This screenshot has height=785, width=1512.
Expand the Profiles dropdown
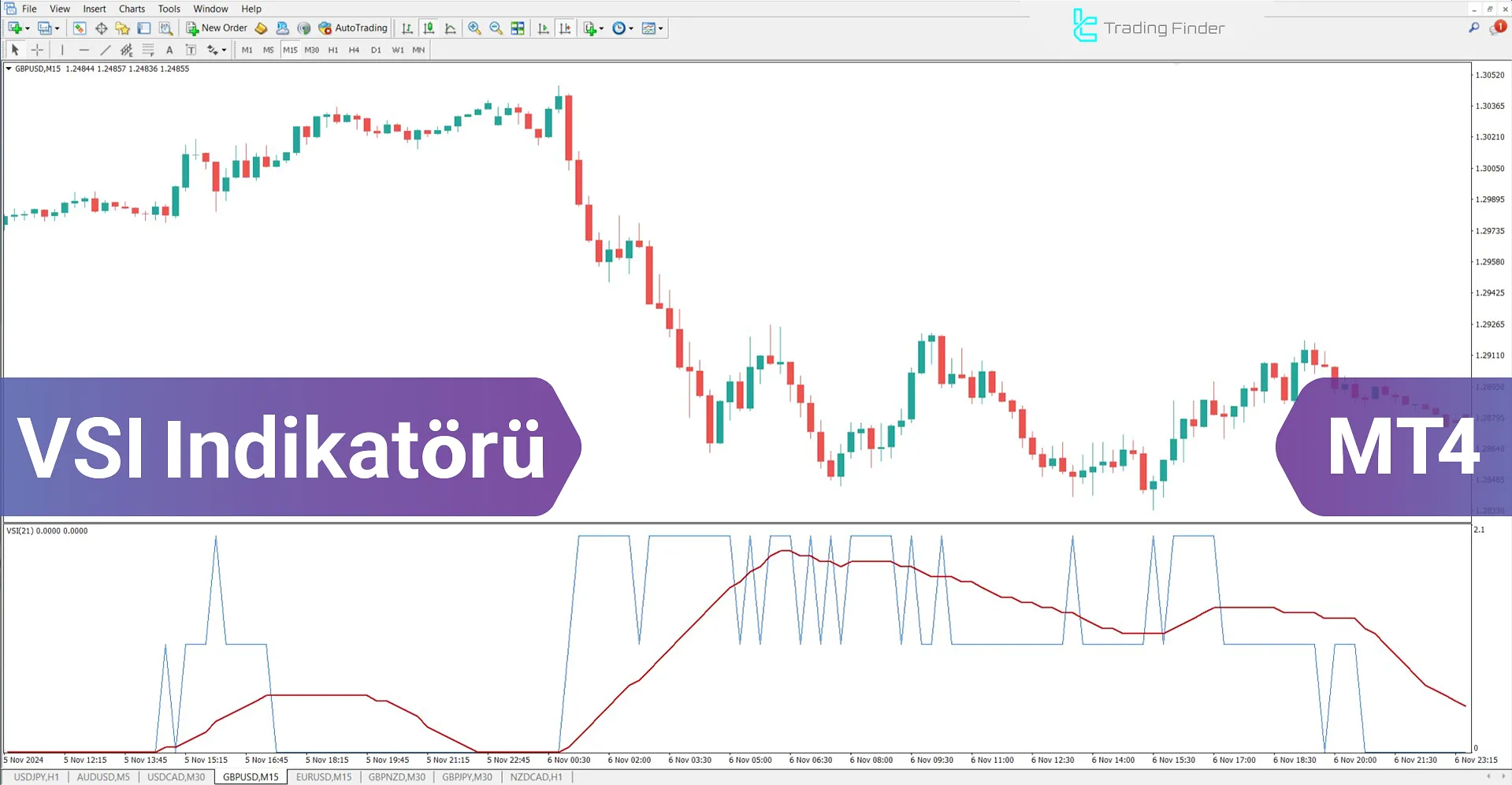click(57, 28)
